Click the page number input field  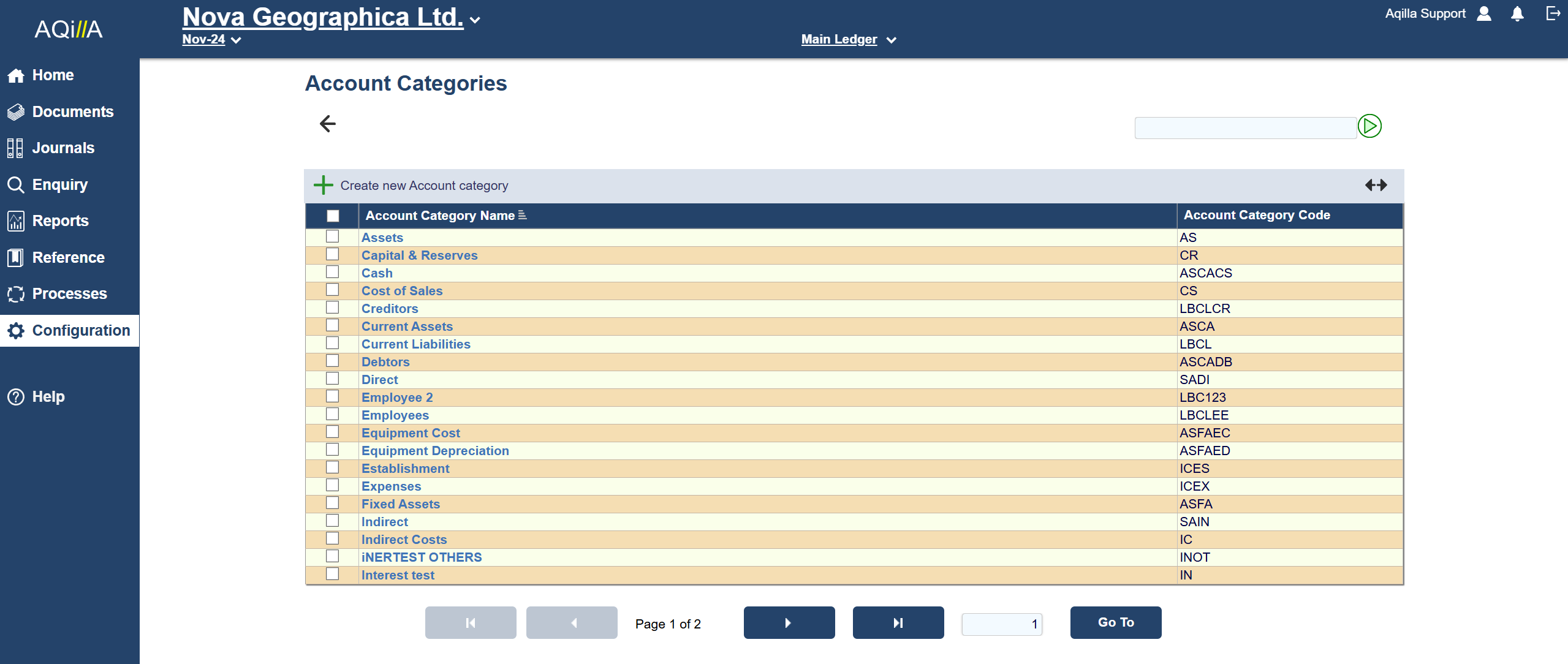coord(1001,624)
